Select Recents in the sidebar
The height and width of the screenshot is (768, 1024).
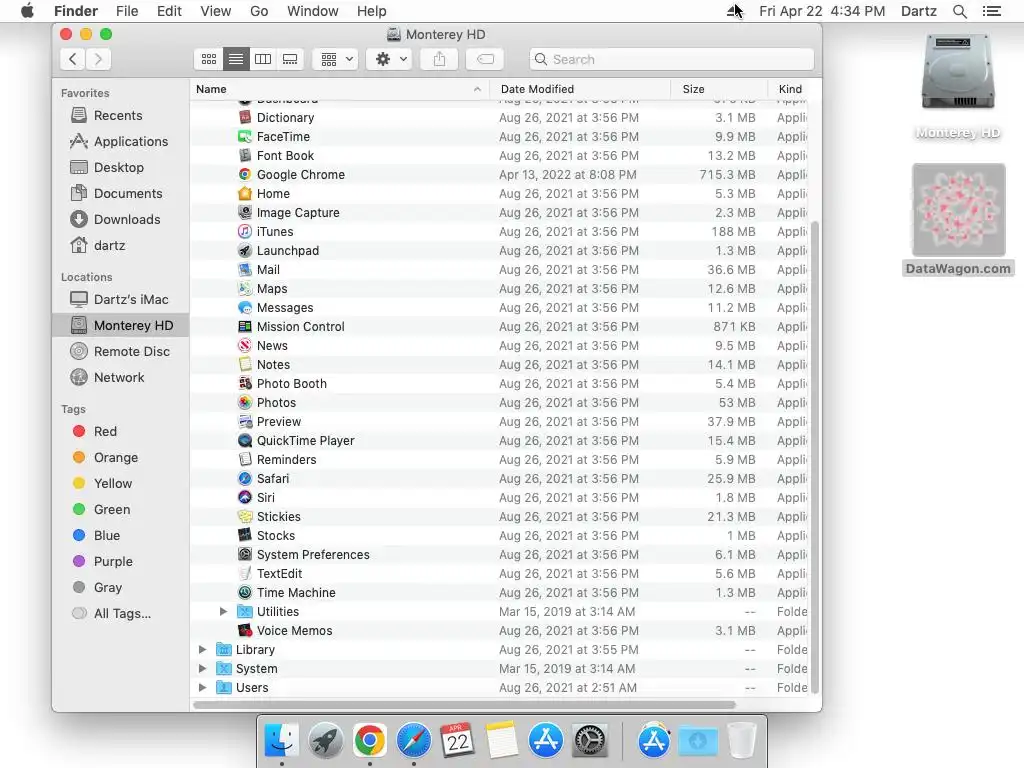pos(120,116)
